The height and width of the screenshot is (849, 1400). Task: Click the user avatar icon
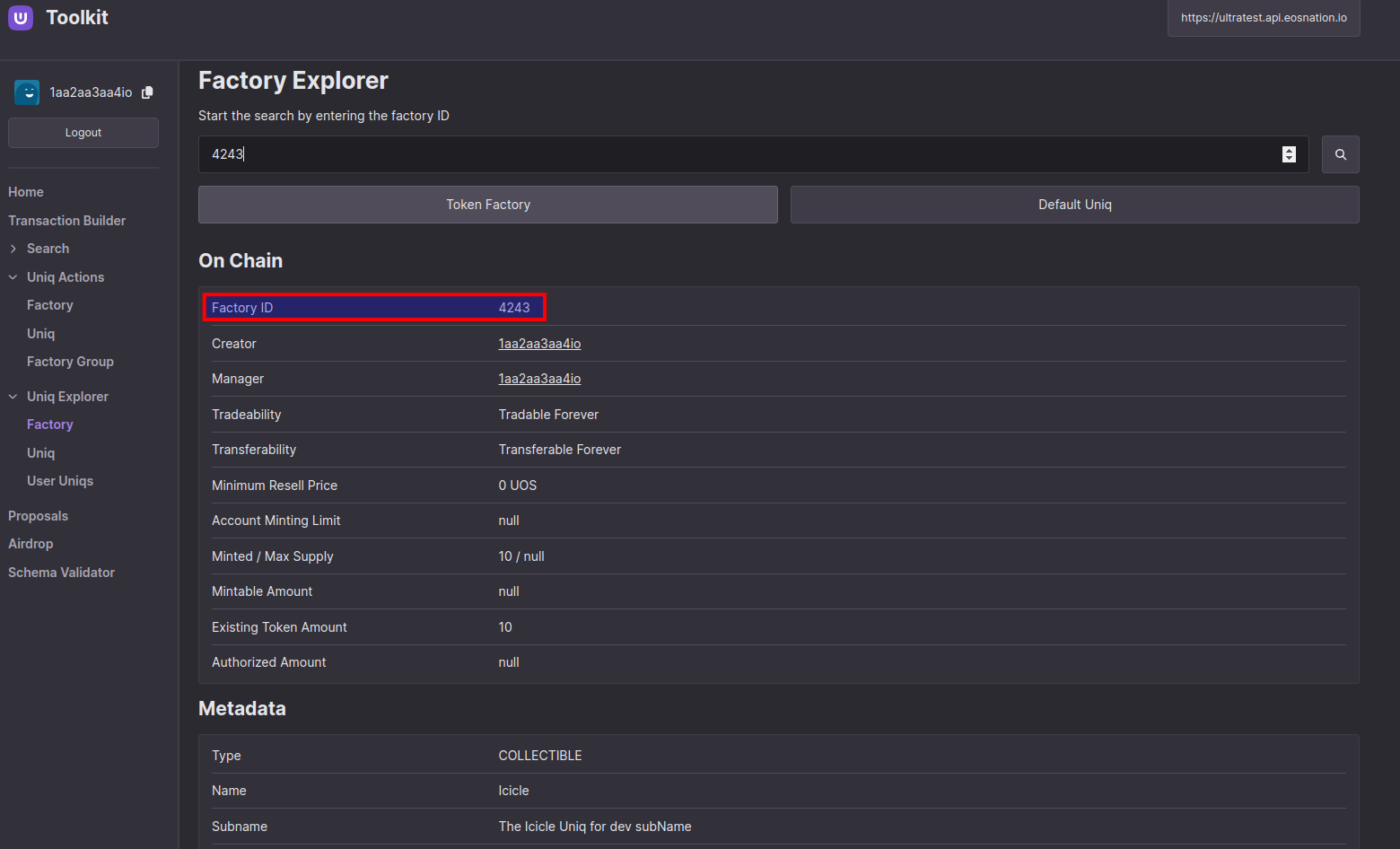[27, 92]
